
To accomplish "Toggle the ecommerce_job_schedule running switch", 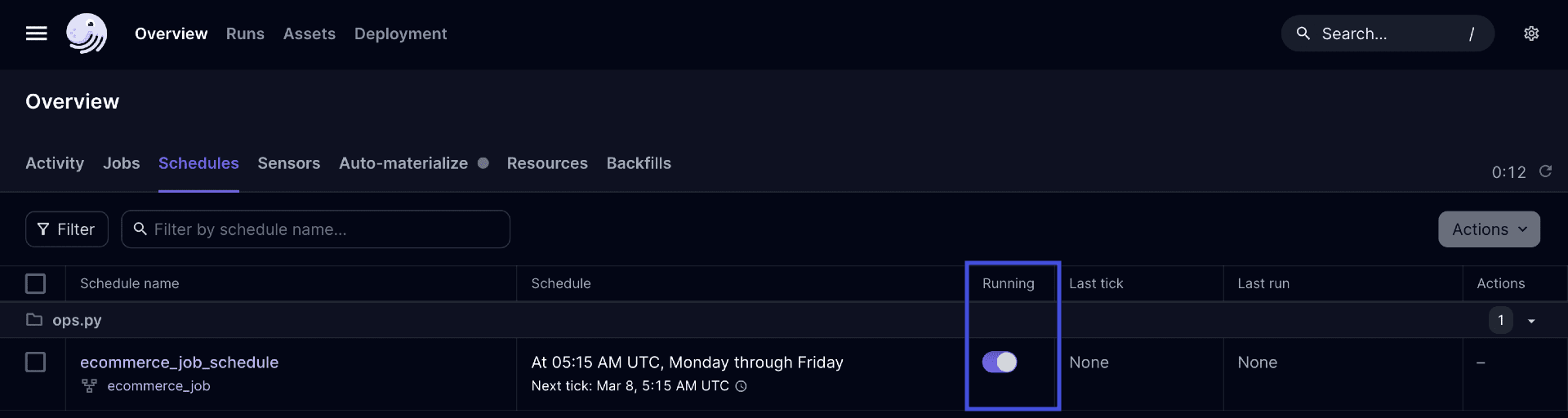I will pyautogui.click(x=1000, y=362).
